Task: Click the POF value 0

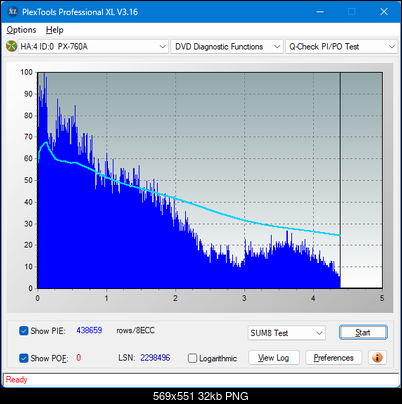Action: (79, 358)
